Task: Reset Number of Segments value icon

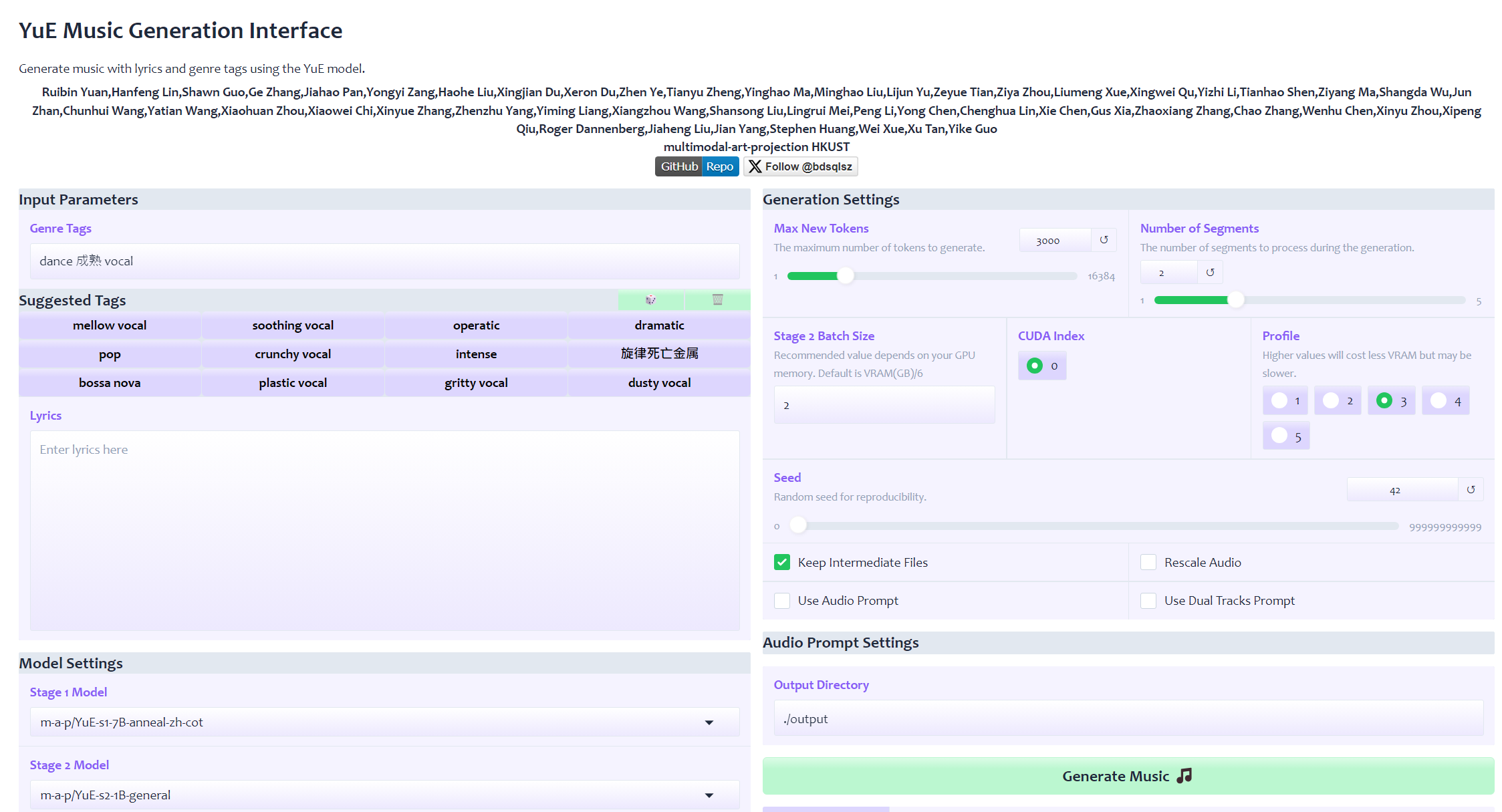Action: (x=1210, y=272)
